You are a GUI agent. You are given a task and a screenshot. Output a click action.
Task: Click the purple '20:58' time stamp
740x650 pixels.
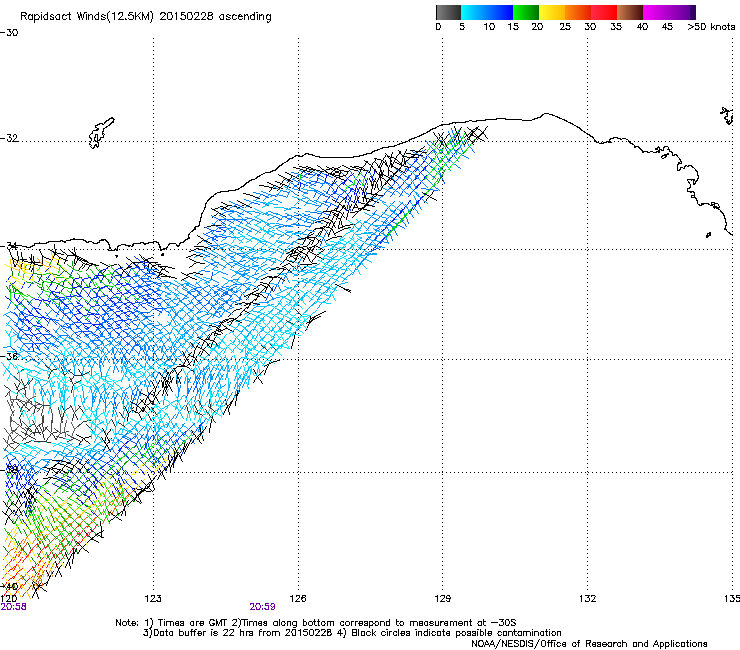(13, 607)
